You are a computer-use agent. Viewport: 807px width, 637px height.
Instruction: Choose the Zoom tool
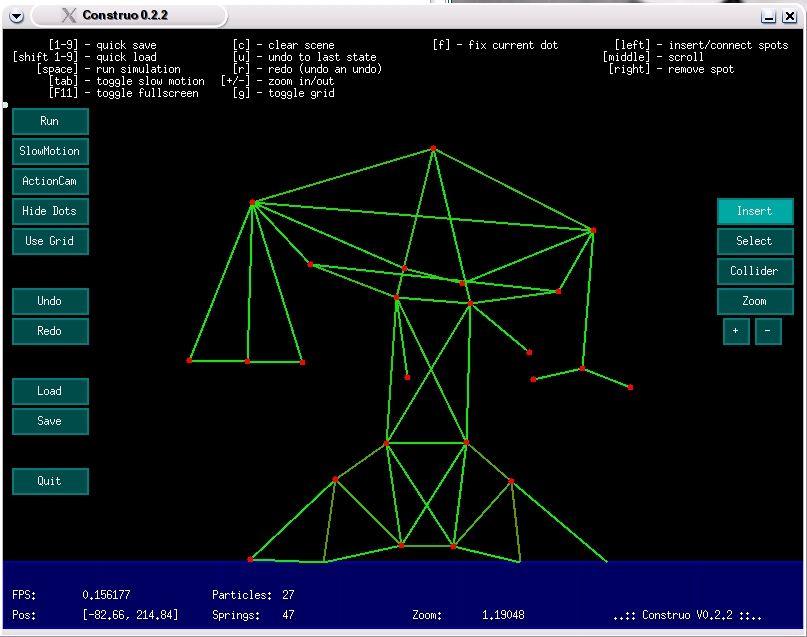coord(755,301)
